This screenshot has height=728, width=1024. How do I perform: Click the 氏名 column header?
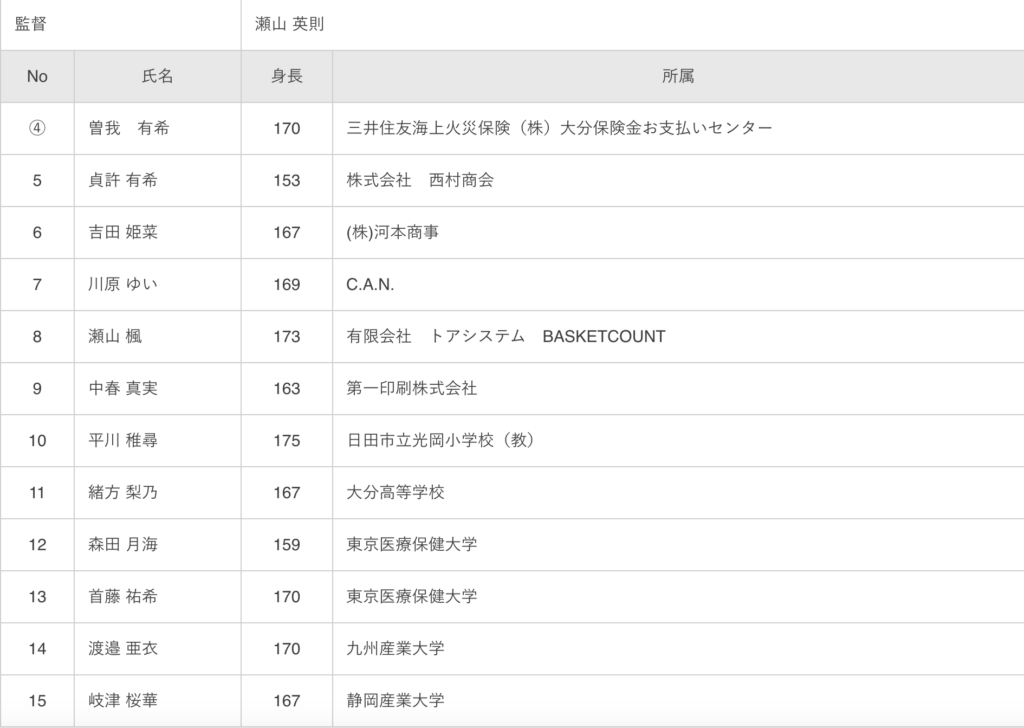tap(157, 76)
